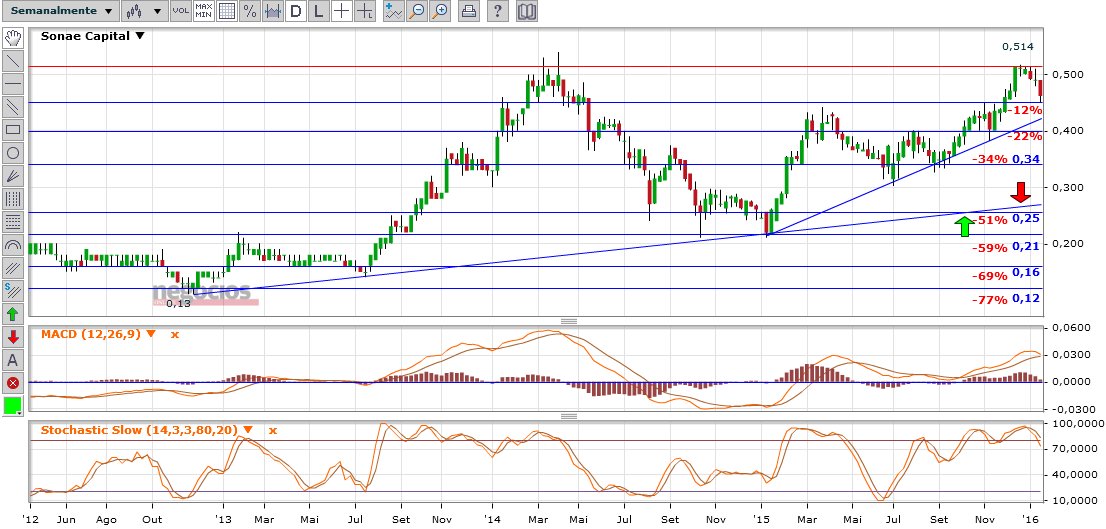Viewport: 1106px width, 529px height.
Task: Remove the MACD indicator with x
Action: 174,334
